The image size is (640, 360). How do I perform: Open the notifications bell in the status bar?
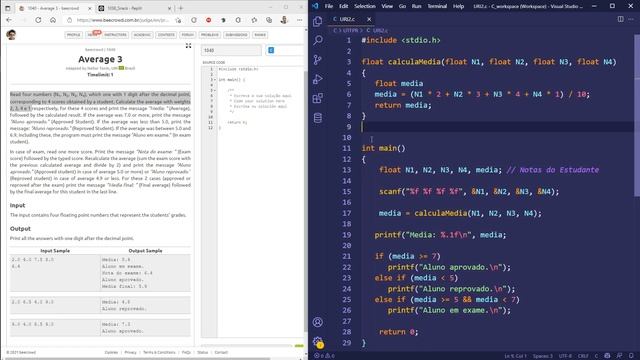(x=631, y=356)
